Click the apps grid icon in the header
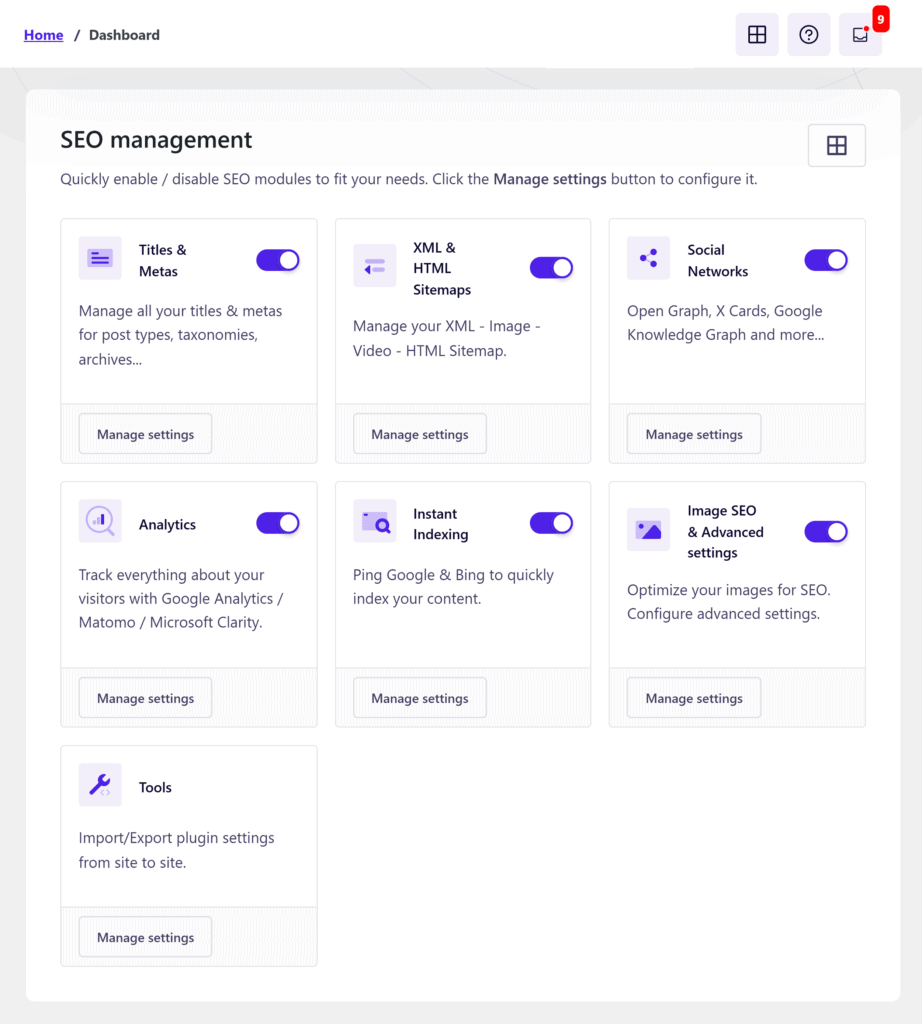 [x=756, y=34]
